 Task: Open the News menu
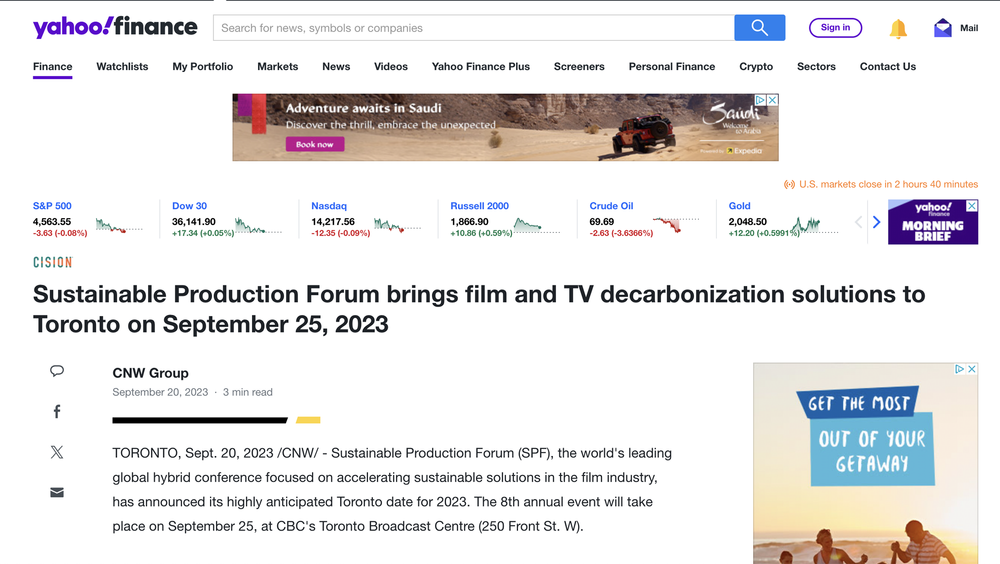point(336,66)
